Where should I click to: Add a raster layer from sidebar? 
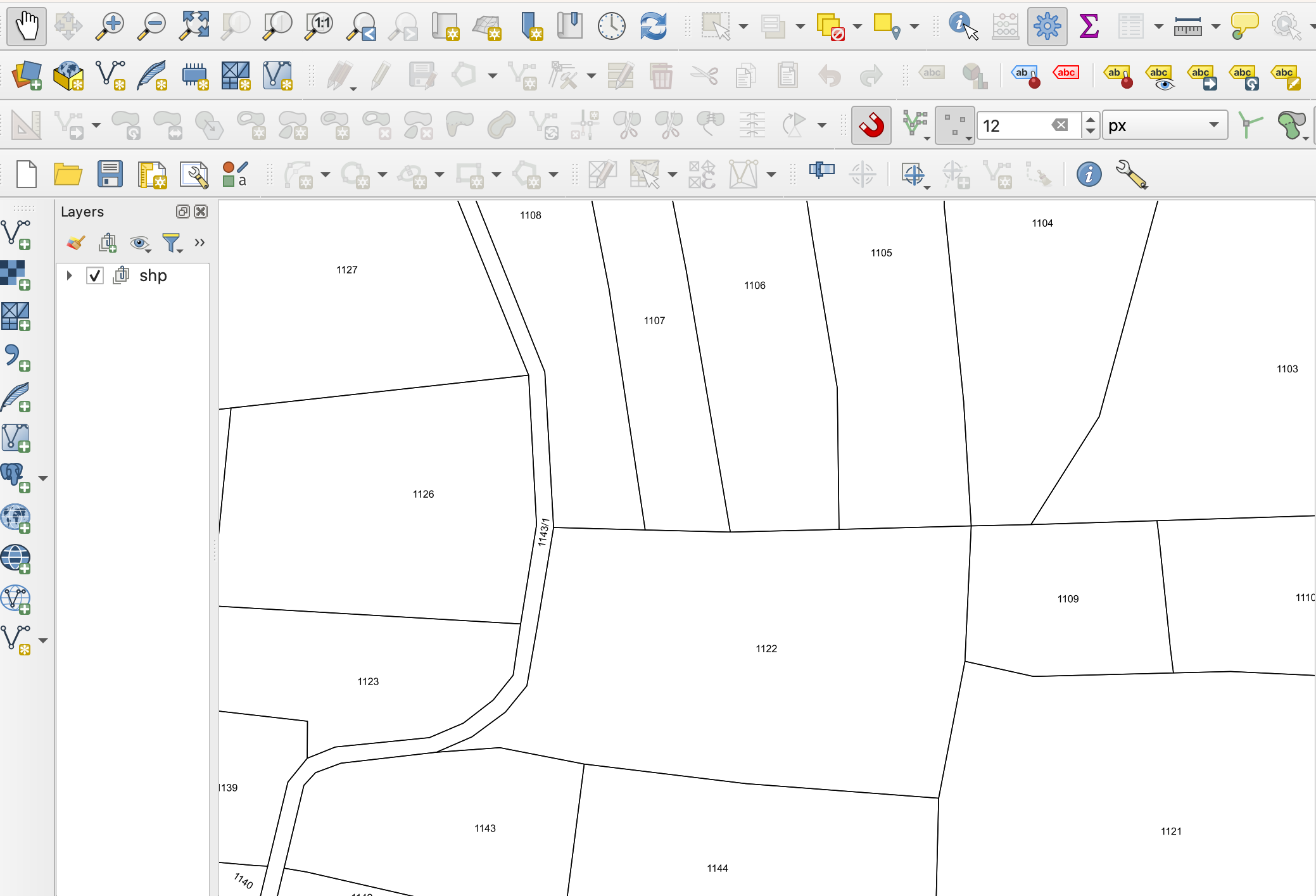click(16, 275)
